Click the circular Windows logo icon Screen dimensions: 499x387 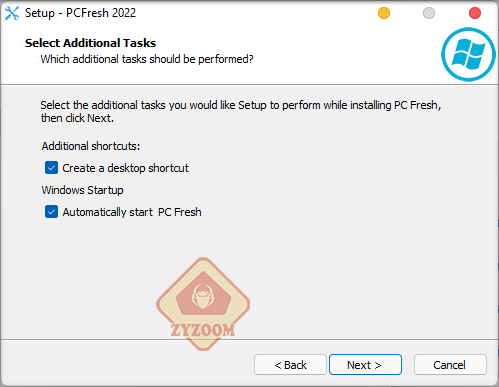point(468,54)
